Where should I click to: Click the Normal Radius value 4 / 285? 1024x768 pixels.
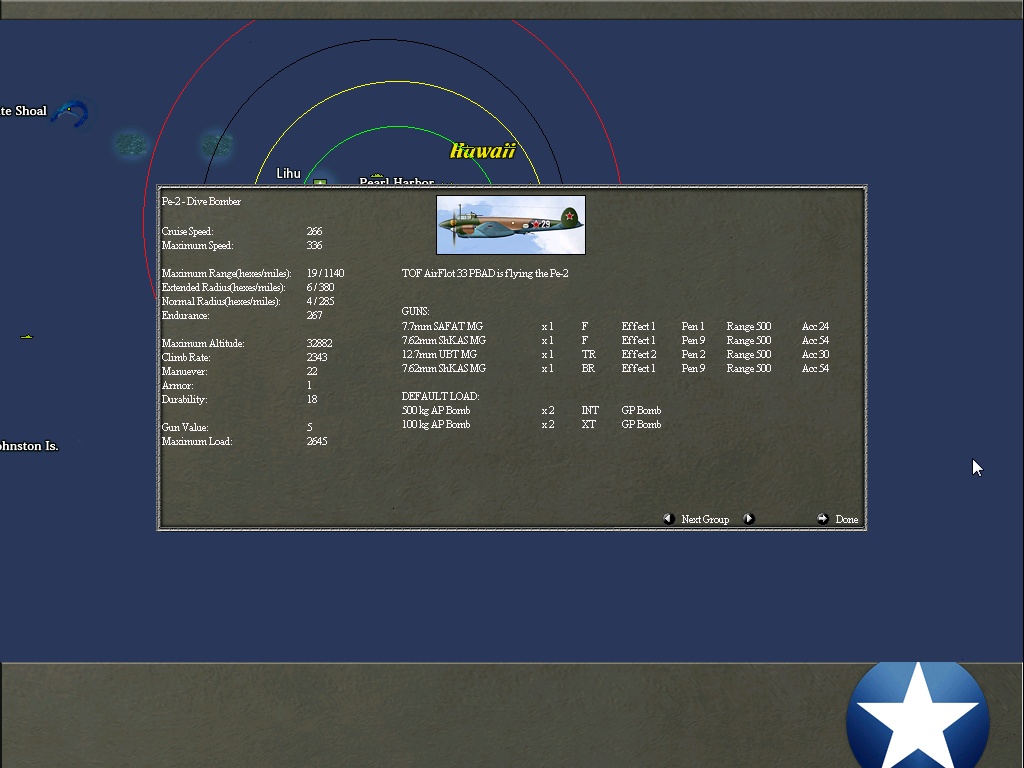320,301
